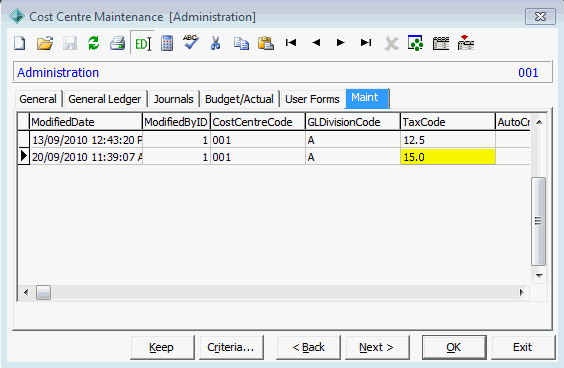Copy using the two pages icon
Image resolution: width=564 pixels, height=368 pixels.
241,44
